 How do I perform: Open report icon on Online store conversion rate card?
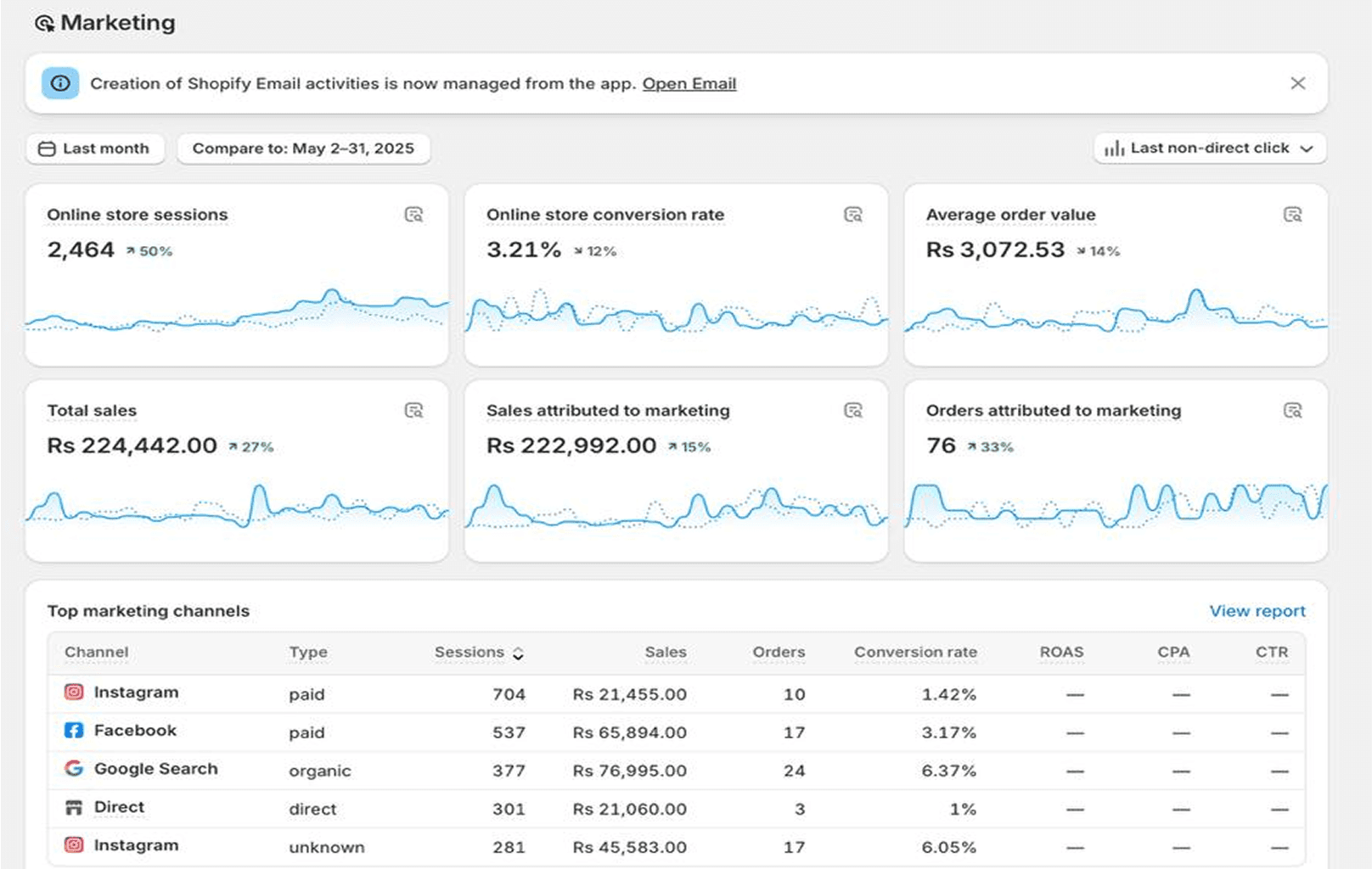(x=853, y=215)
